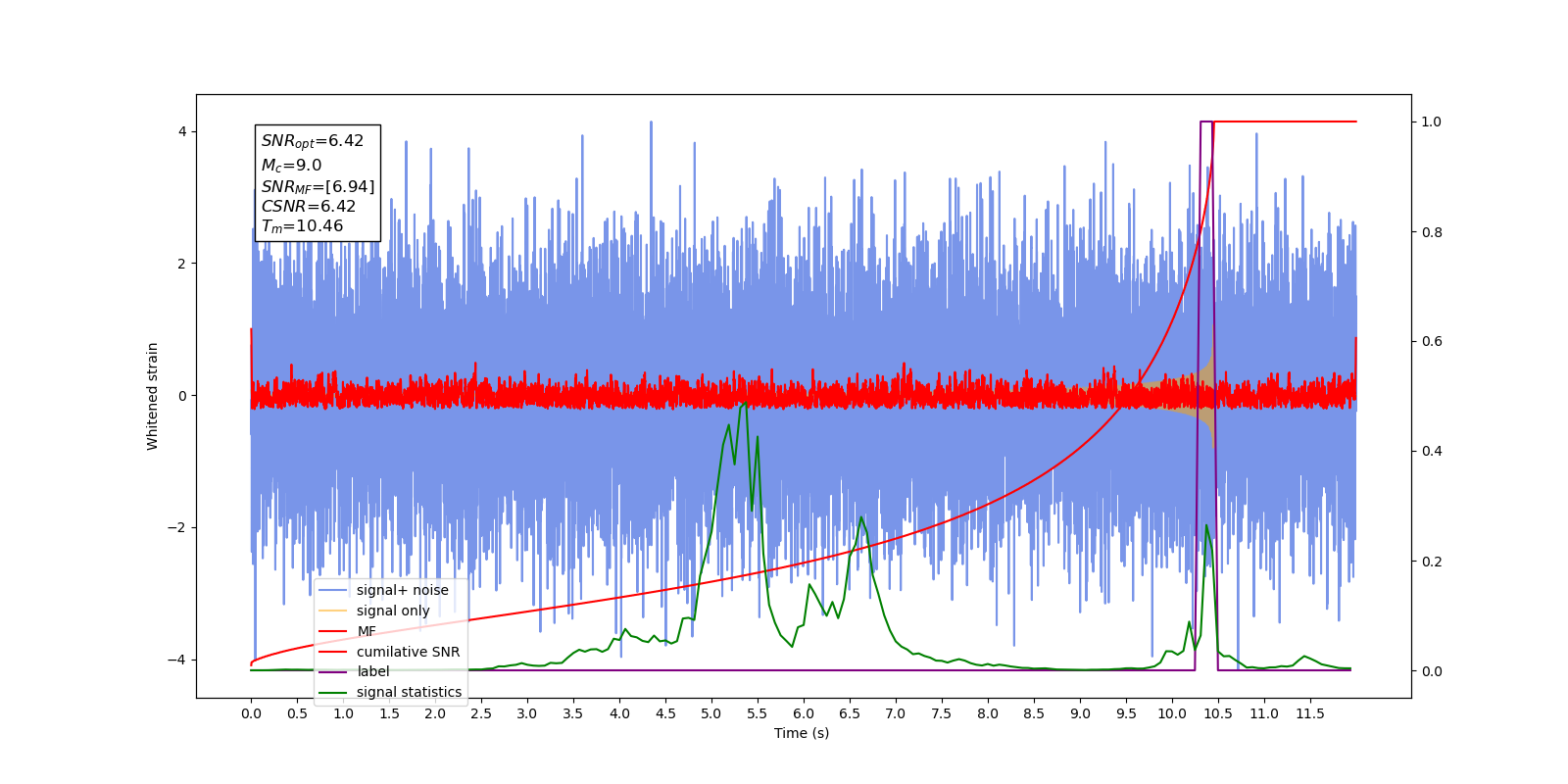Click the Tm=10.46 annotation text
This screenshot has width=1568, height=784.
(302, 226)
